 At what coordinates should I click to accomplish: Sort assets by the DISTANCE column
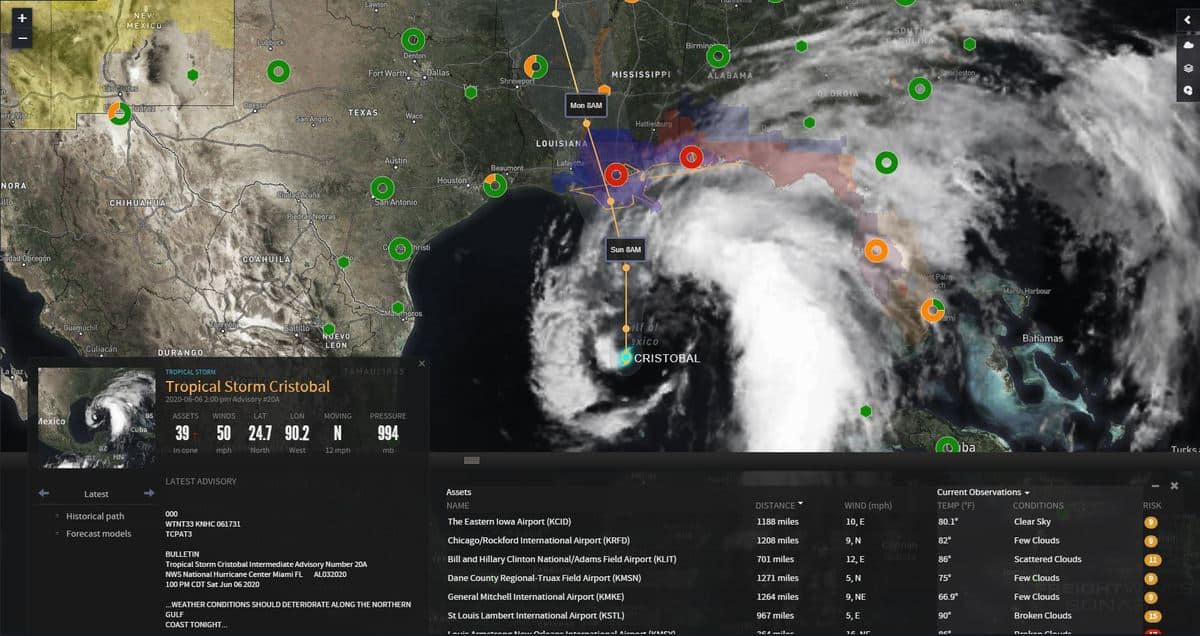pyautogui.click(x=779, y=505)
